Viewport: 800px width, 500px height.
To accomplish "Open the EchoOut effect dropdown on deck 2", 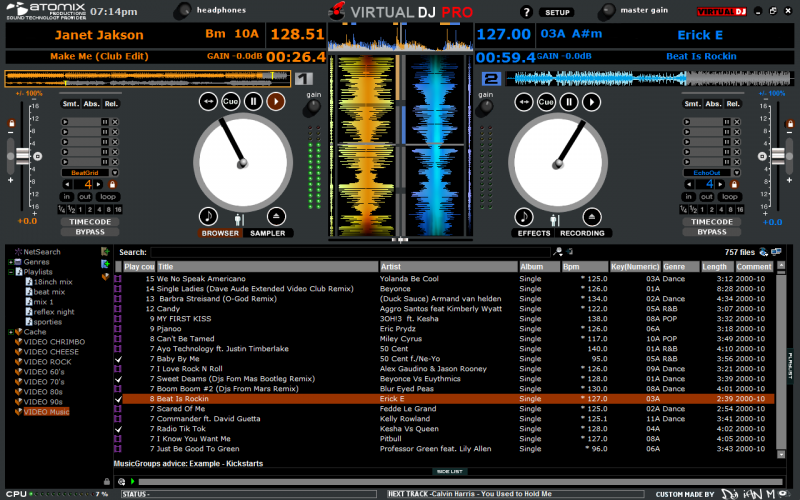I will (737, 172).
